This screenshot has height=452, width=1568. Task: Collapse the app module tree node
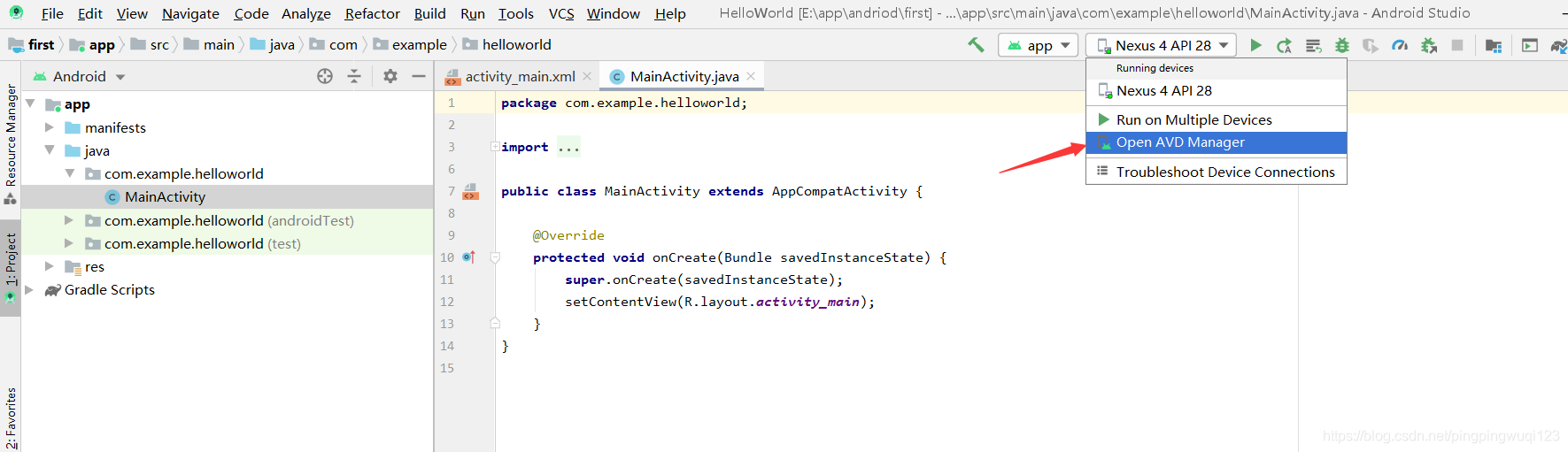click(x=30, y=103)
